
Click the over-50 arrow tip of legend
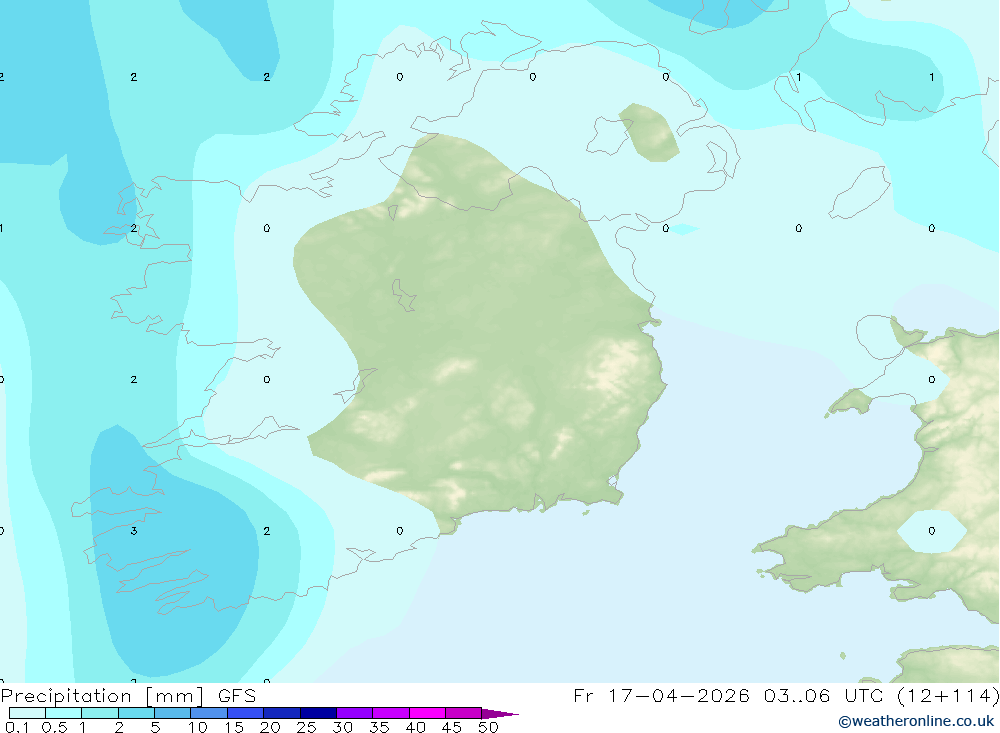(x=500, y=713)
